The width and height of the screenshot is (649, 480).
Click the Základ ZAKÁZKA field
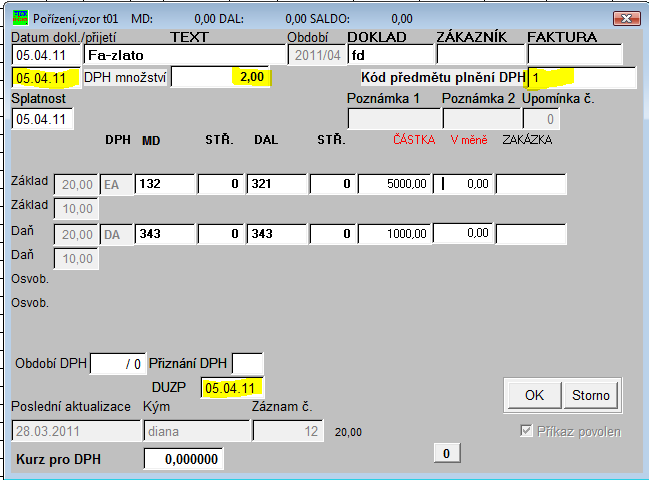(x=531, y=184)
